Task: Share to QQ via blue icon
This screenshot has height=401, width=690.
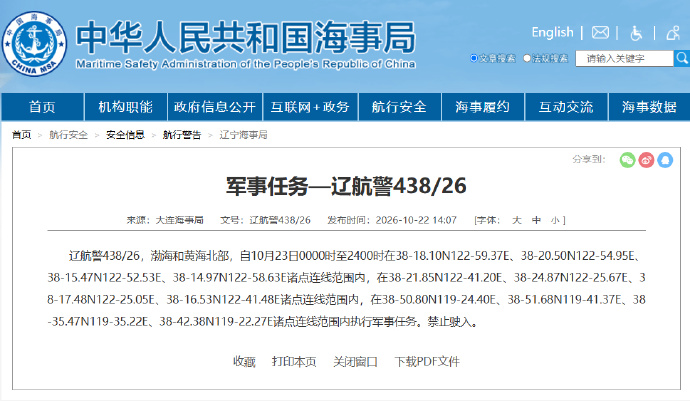Action: 665,160
